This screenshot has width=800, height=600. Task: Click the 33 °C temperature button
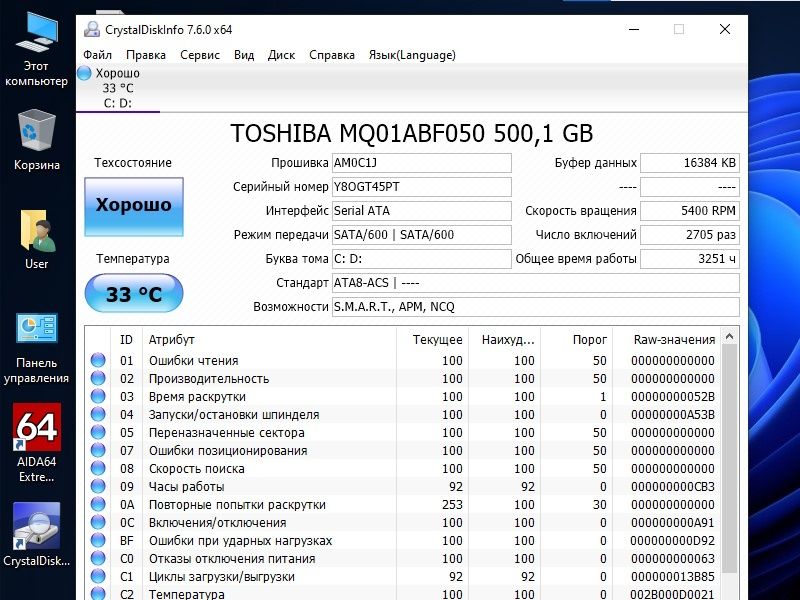pos(134,293)
